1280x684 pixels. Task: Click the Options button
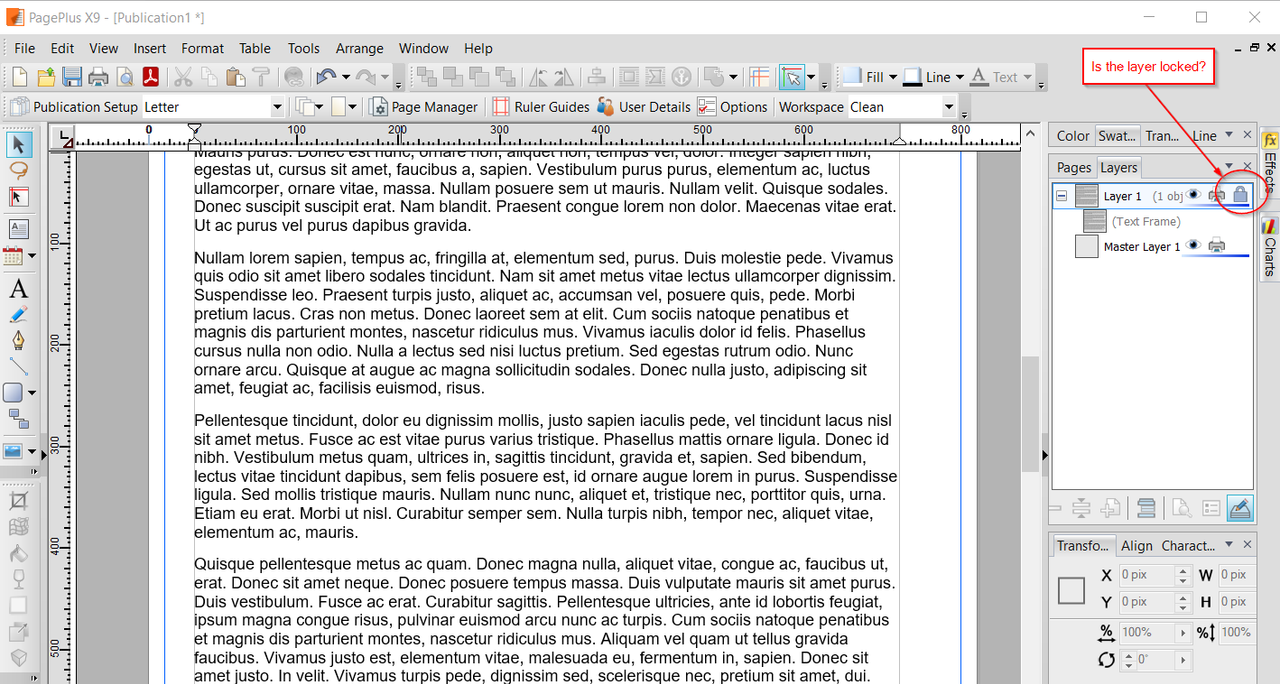pos(733,107)
